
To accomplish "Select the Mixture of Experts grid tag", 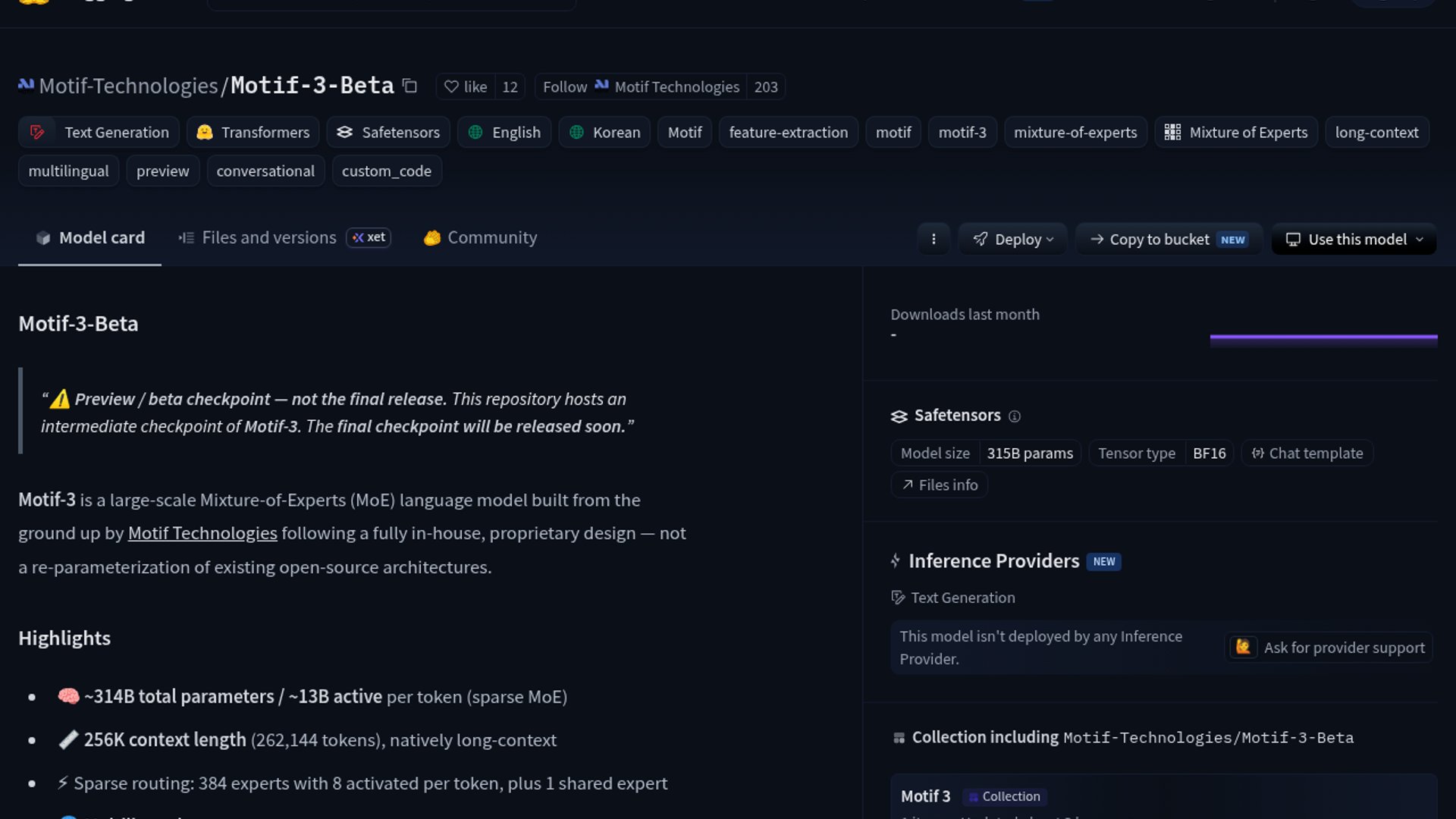I will pyautogui.click(x=1236, y=132).
